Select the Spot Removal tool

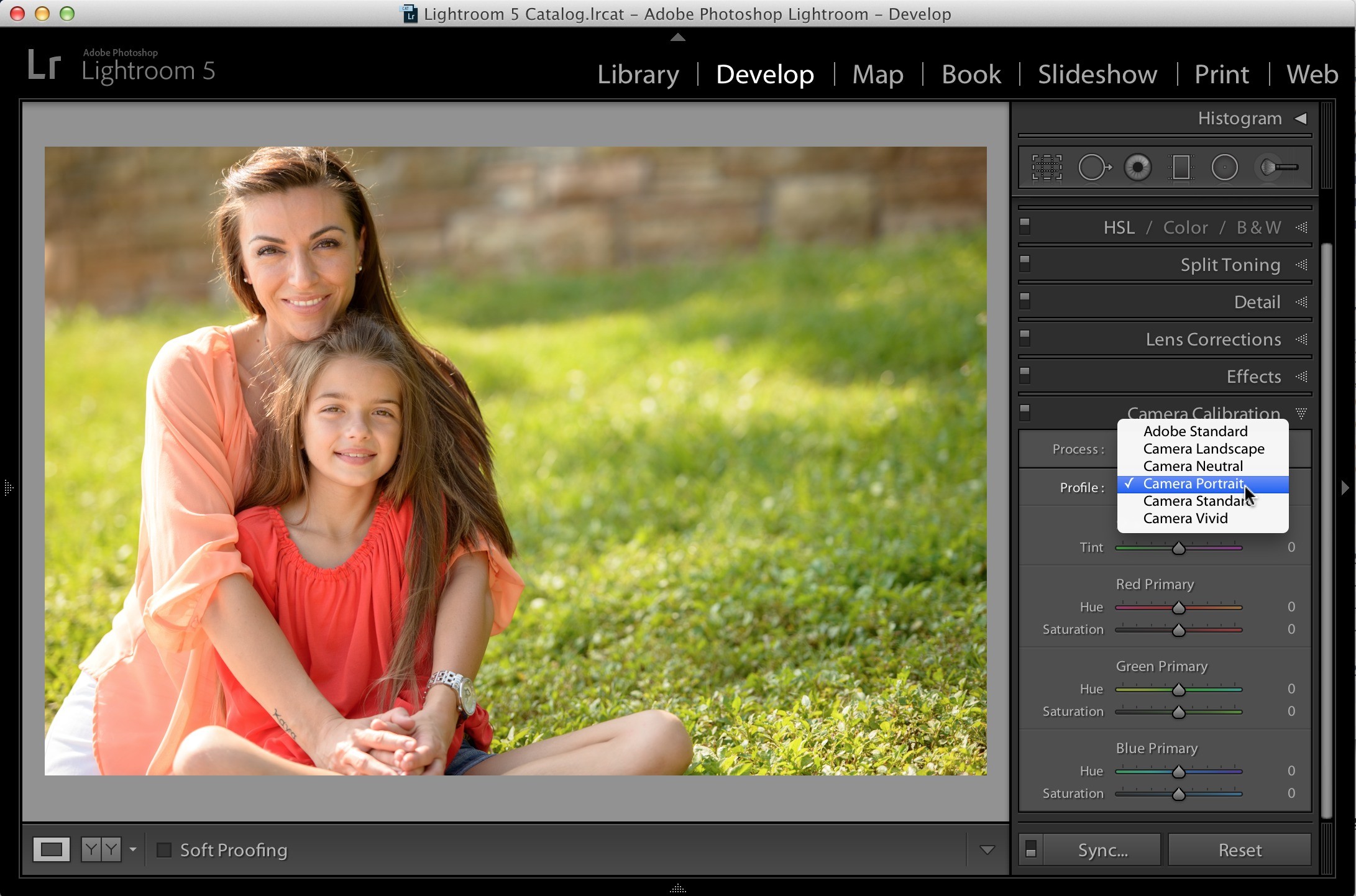1094,168
